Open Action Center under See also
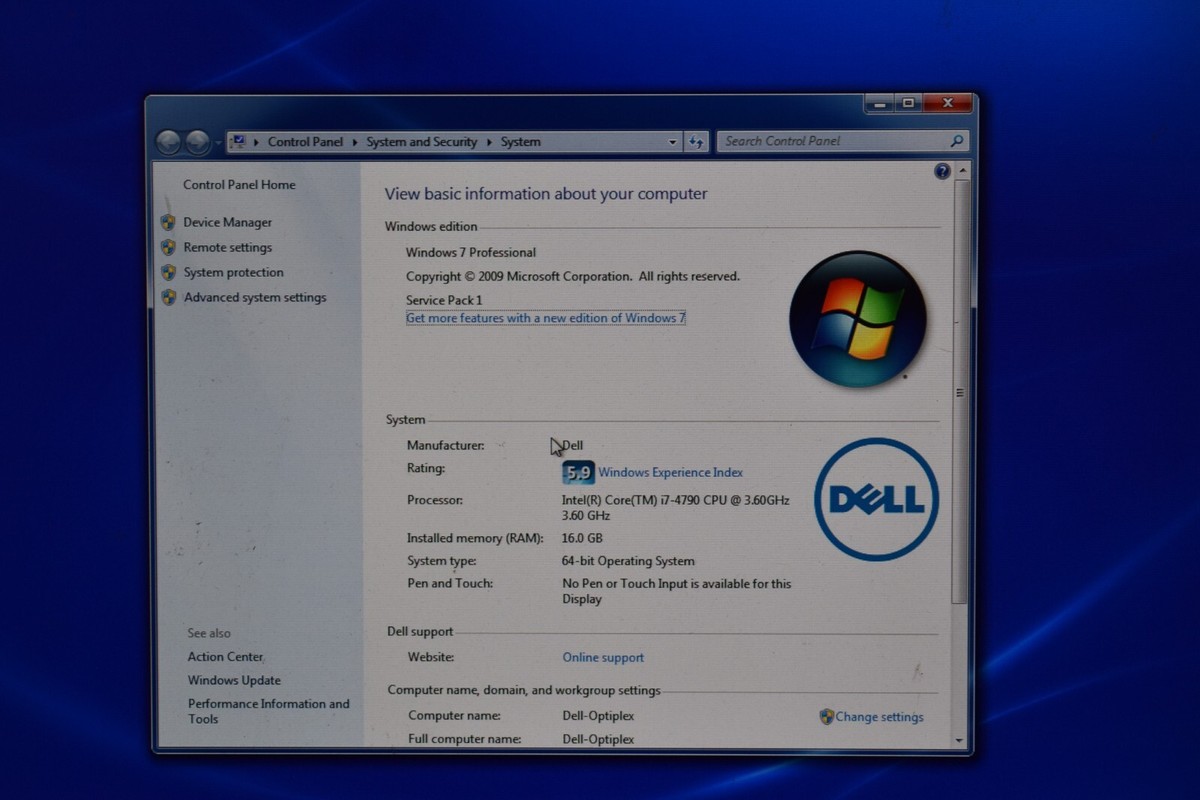This screenshot has width=1200, height=800. 226,657
